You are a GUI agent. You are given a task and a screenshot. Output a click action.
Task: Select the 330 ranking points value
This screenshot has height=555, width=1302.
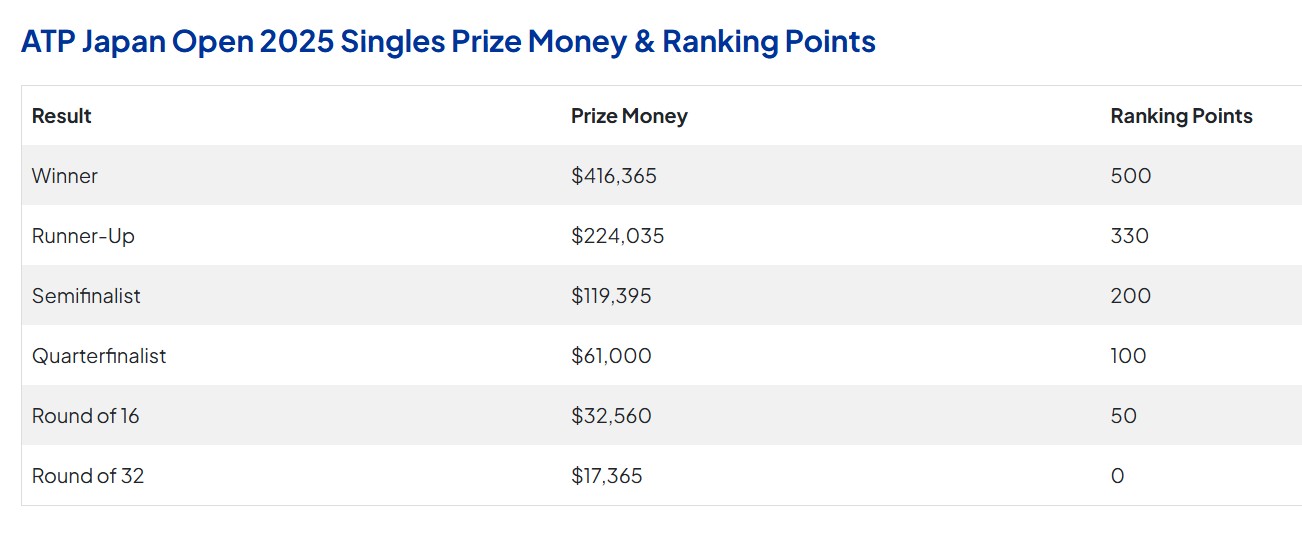1130,236
